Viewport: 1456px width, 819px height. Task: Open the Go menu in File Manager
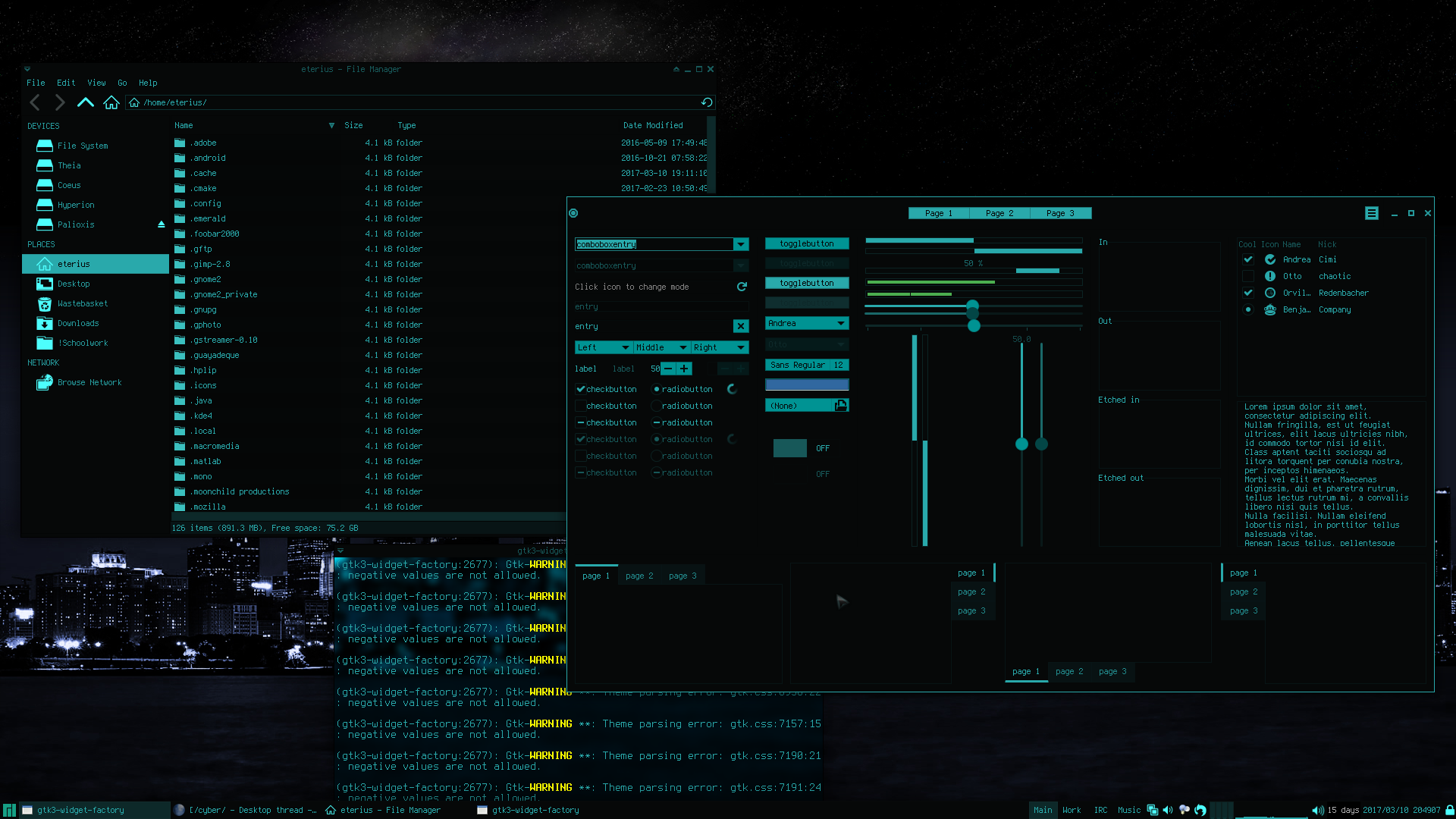[x=122, y=83]
